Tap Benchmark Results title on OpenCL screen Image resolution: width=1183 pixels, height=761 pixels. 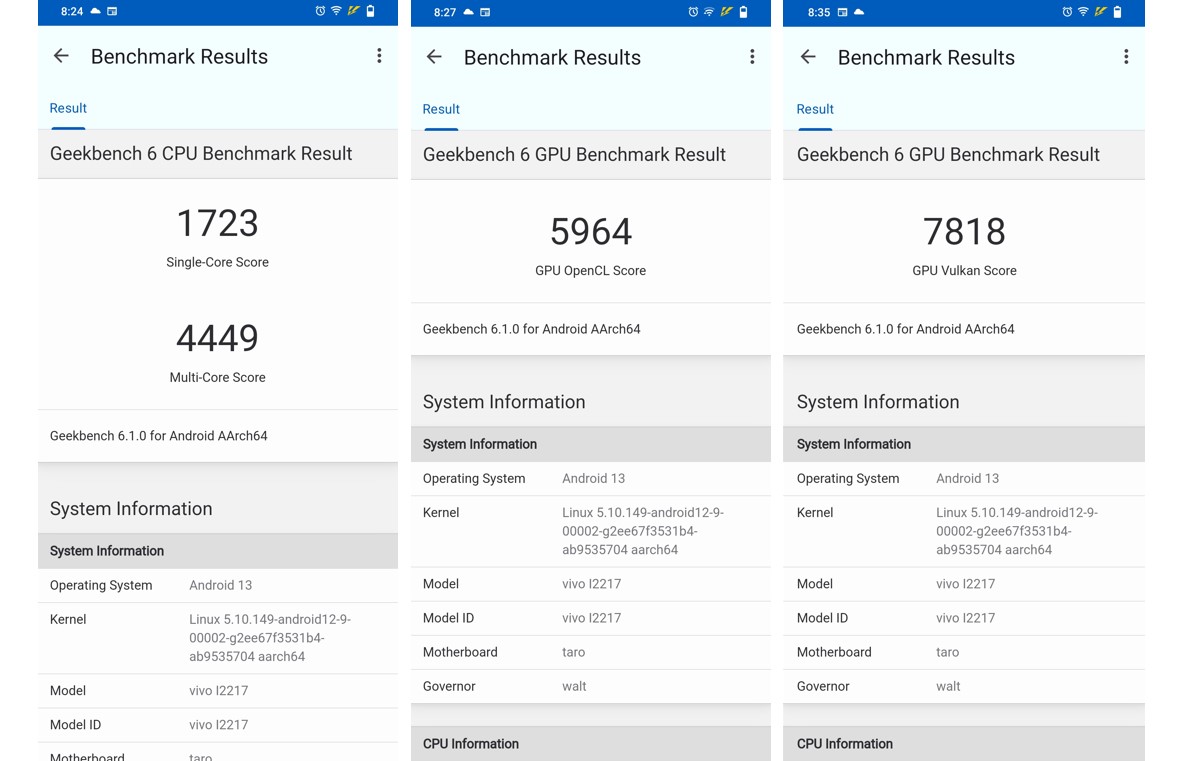click(552, 57)
